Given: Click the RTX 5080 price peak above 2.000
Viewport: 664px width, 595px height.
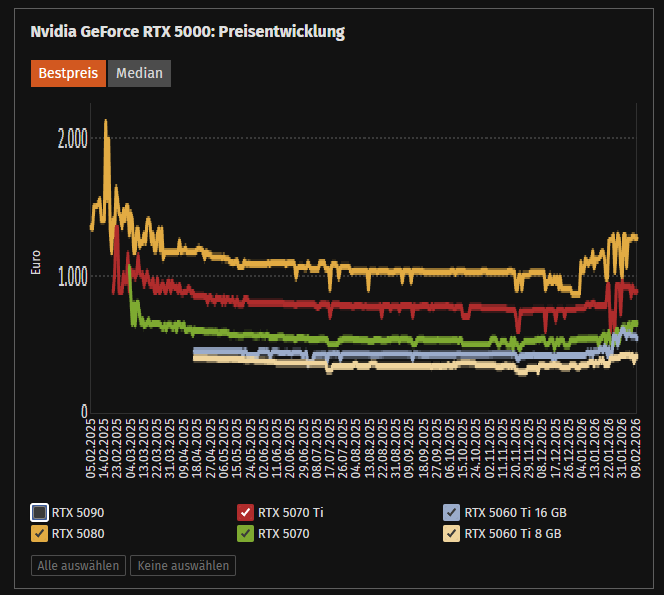Looking at the screenshot, I should [x=106, y=122].
